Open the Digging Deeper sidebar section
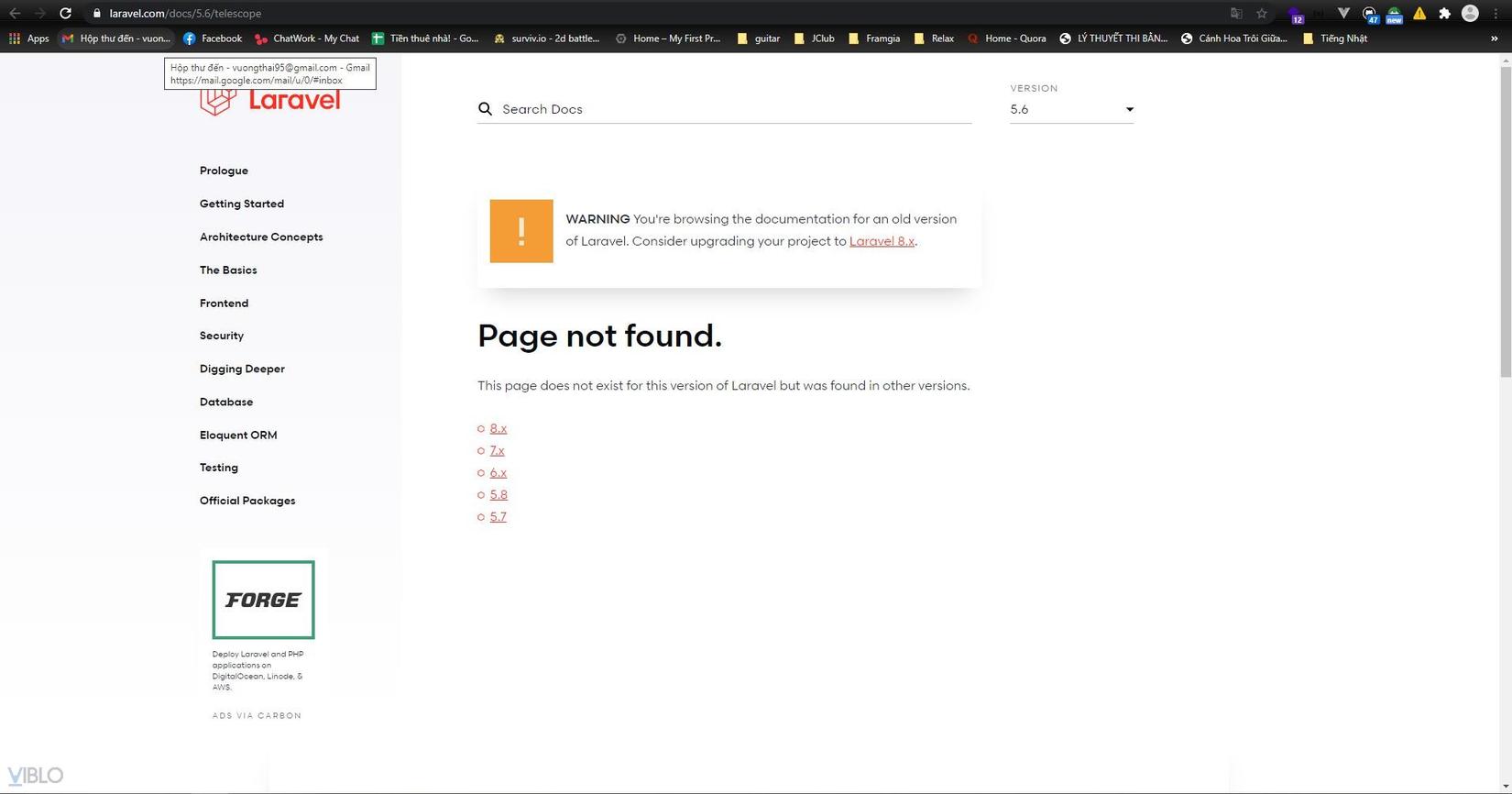1512x794 pixels. tap(242, 369)
